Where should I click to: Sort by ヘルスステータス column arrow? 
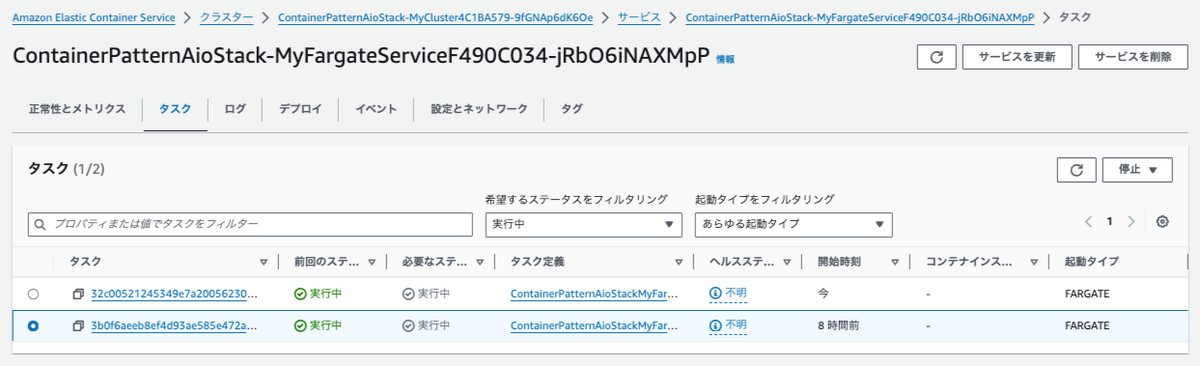point(786,262)
